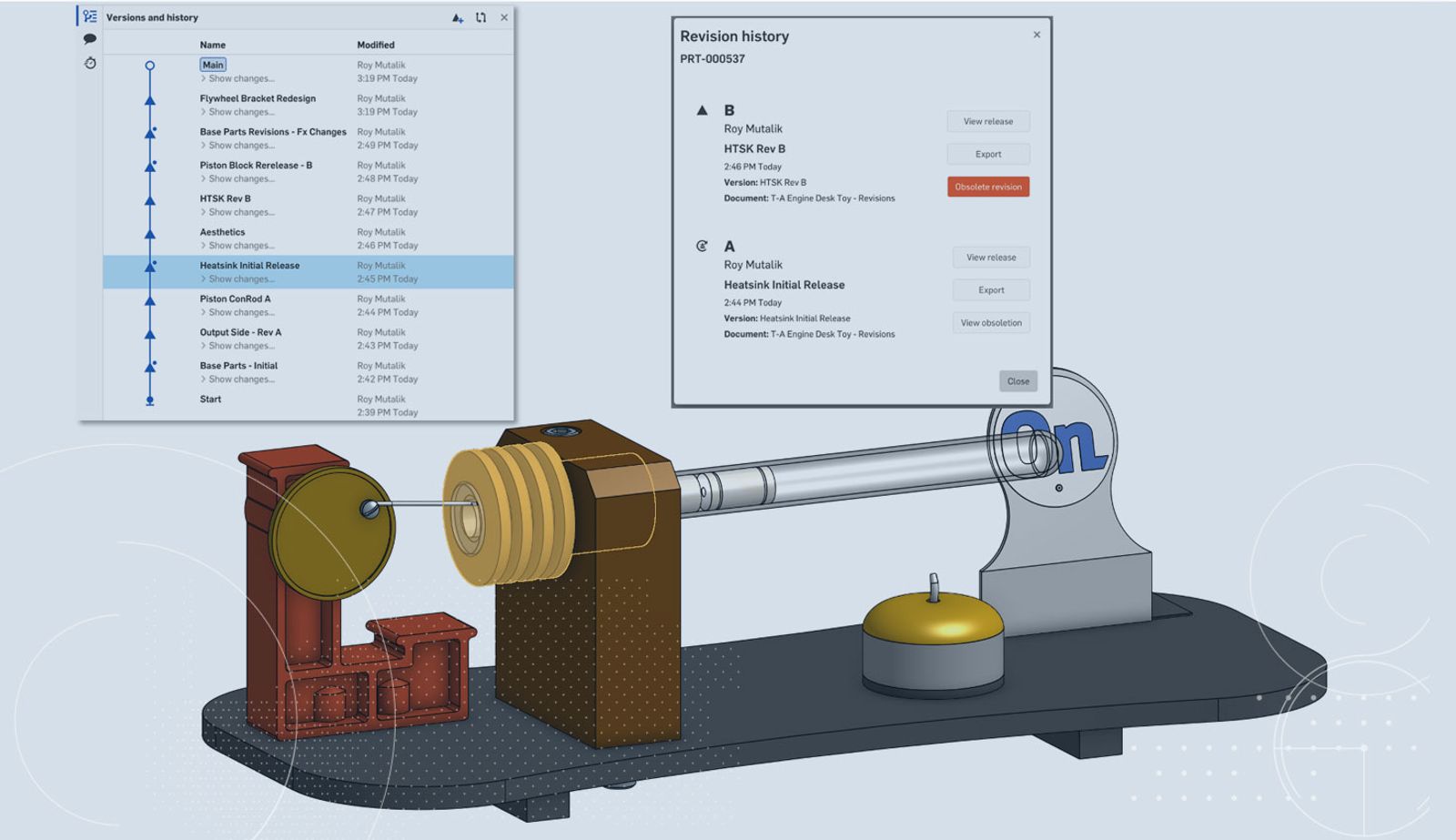
Task: Click the Modified column header
Action: tap(375, 45)
